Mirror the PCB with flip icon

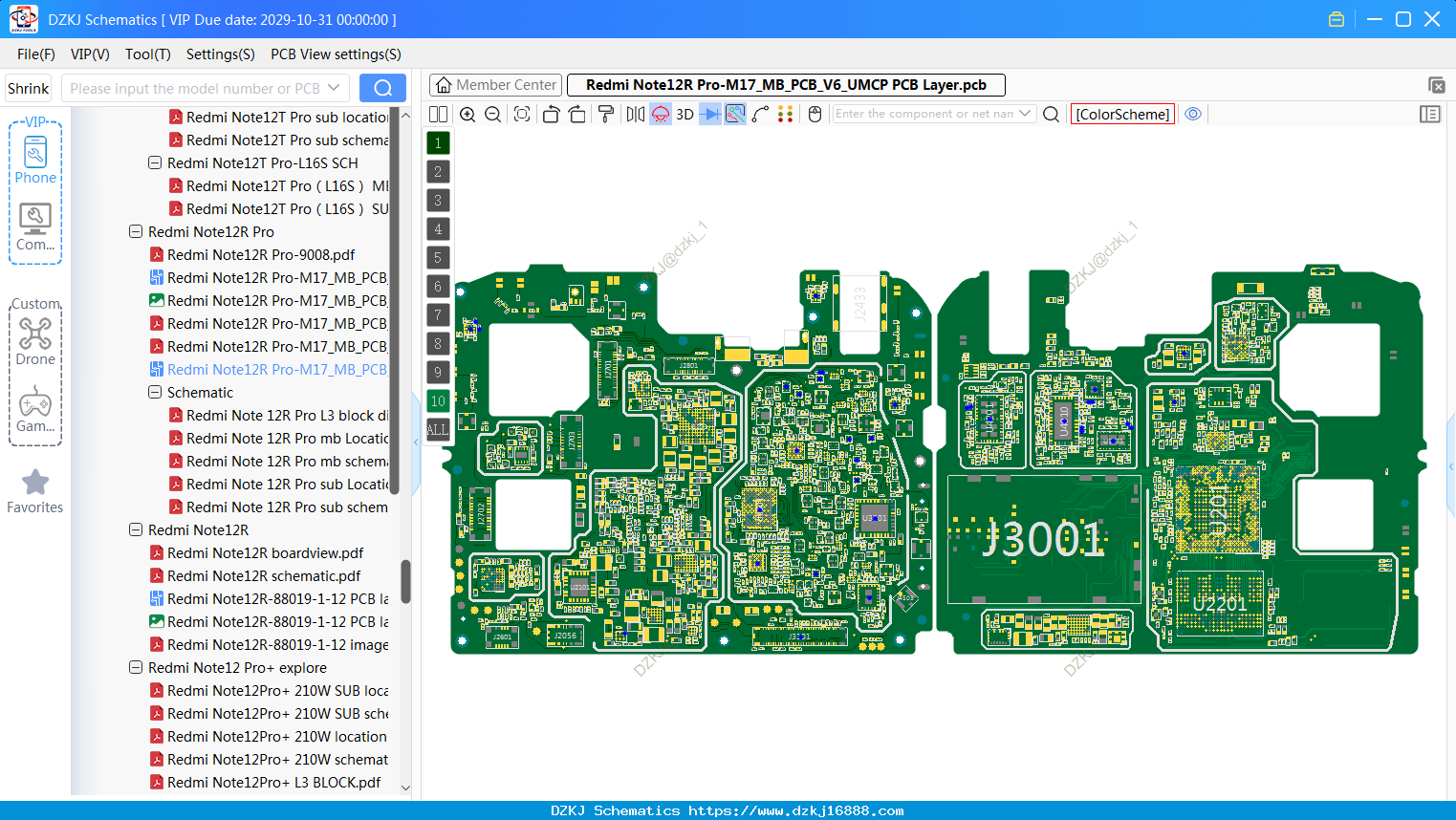coord(636,114)
